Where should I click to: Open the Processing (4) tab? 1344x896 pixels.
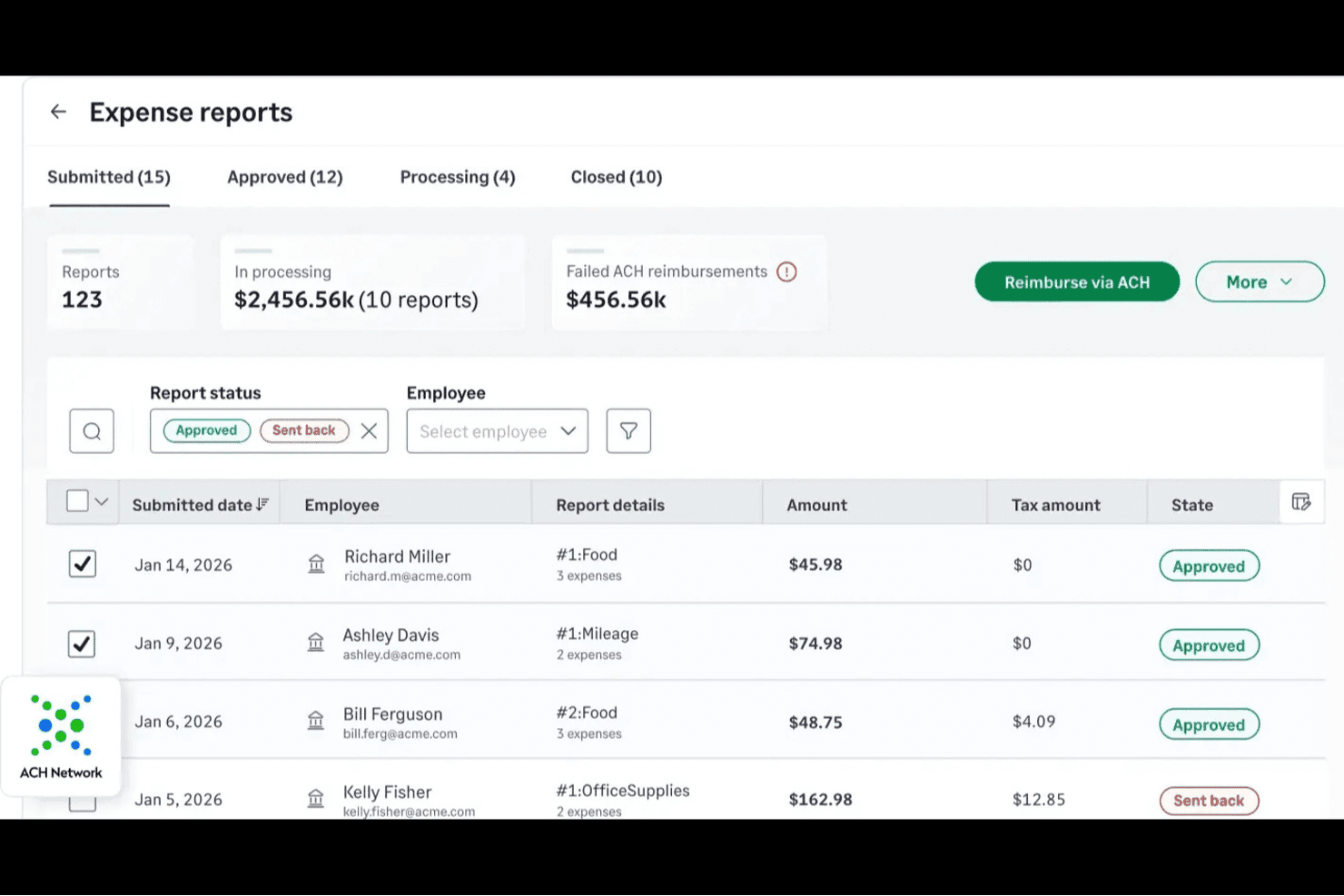pyautogui.click(x=458, y=177)
